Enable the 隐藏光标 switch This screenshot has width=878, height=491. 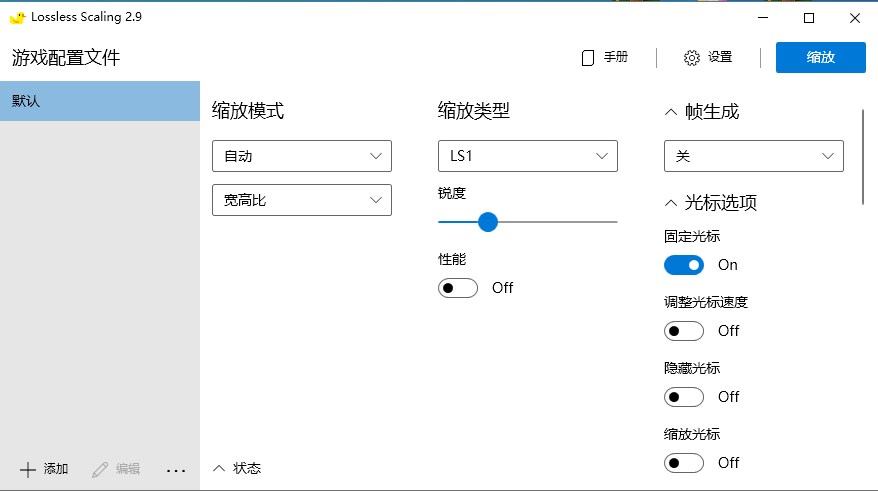click(684, 397)
